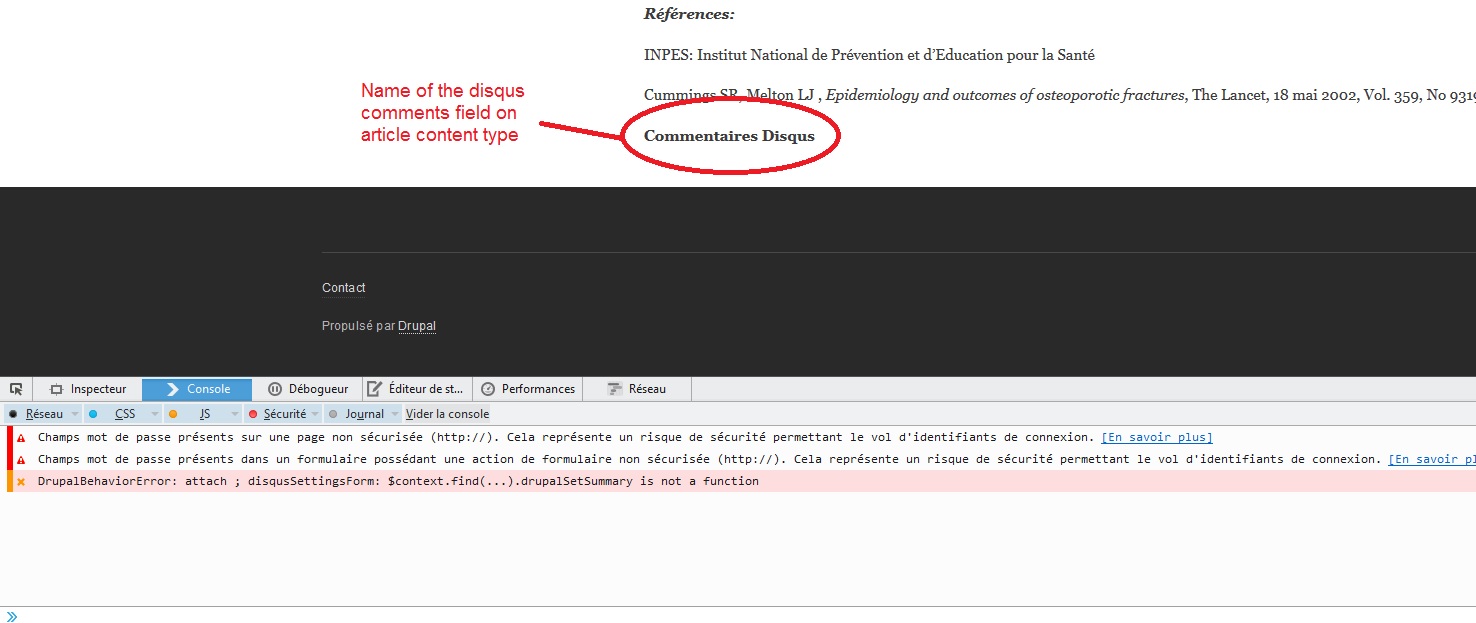Viewport: 1476px width, 623px height.
Task: Select the element picker tool
Action: click(x=15, y=388)
